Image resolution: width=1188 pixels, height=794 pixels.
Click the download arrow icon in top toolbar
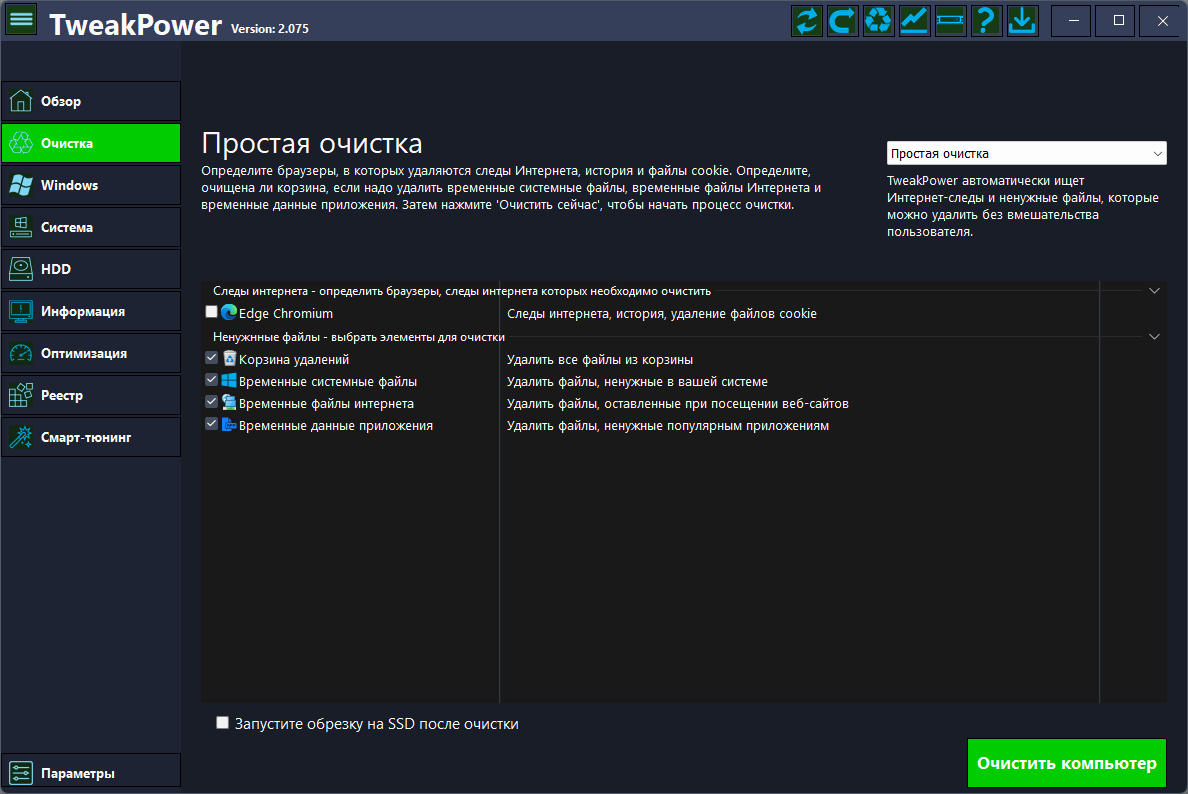click(x=1022, y=20)
